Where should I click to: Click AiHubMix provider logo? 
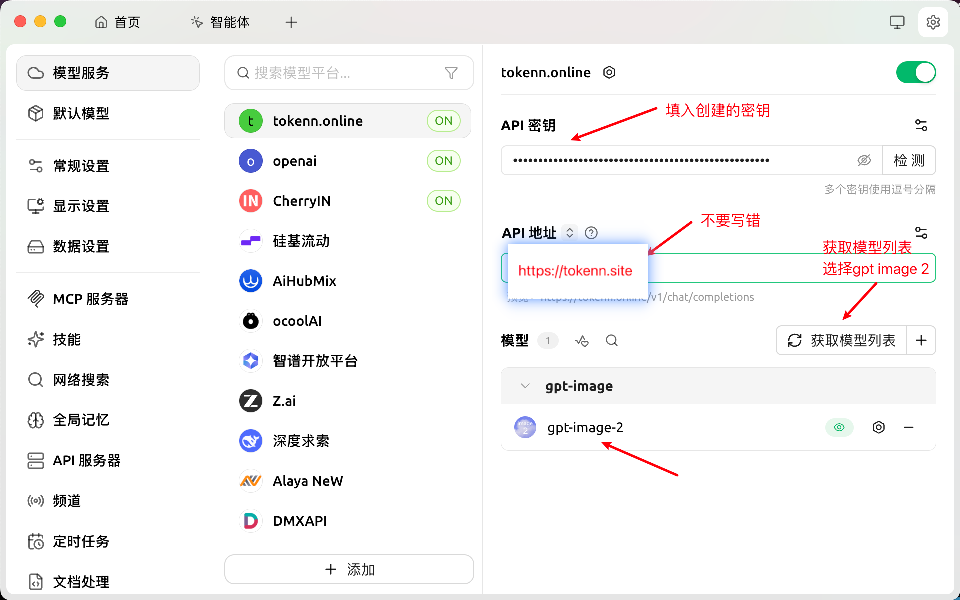coord(250,281)
